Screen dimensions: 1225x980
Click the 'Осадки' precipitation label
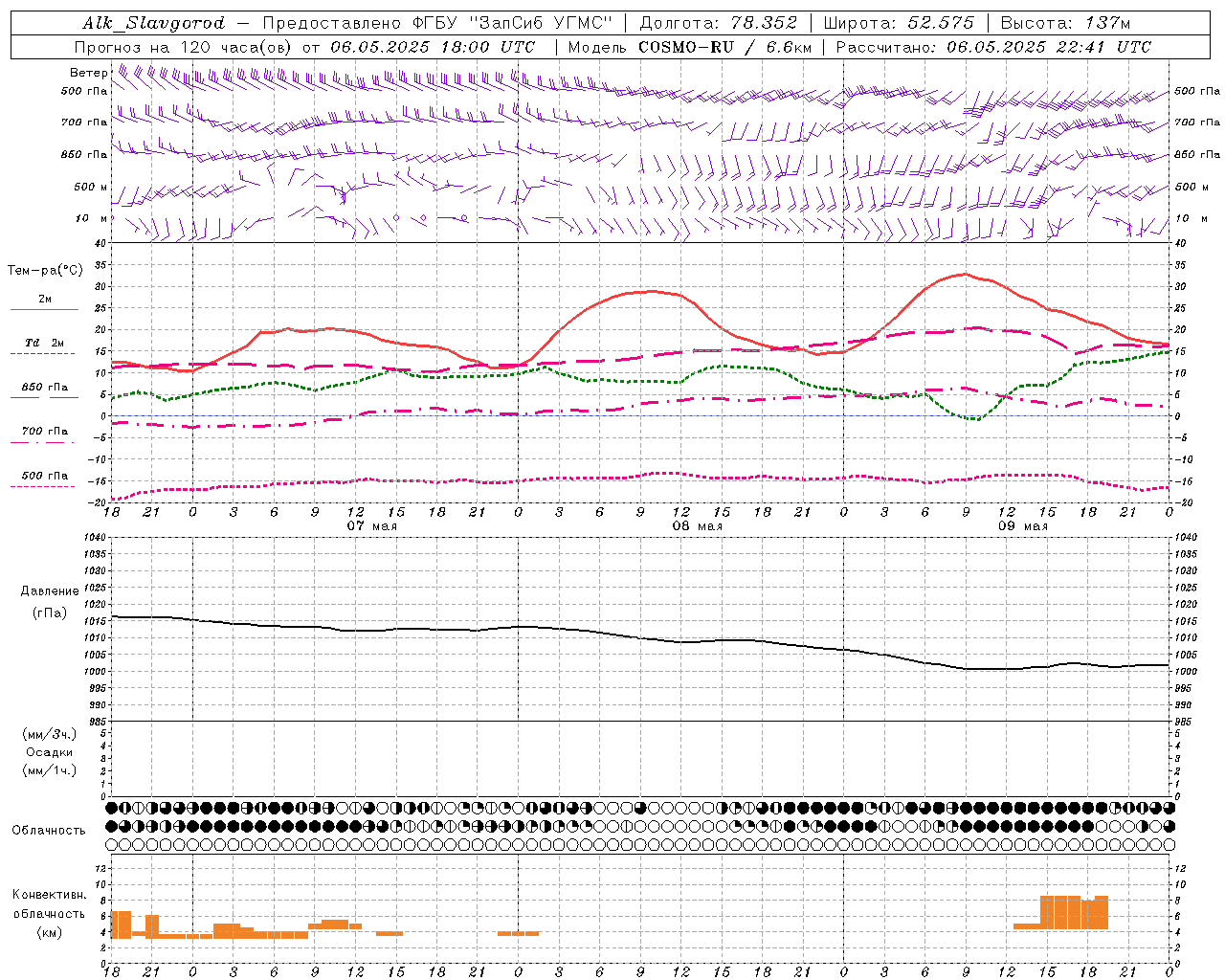(50, 752)
